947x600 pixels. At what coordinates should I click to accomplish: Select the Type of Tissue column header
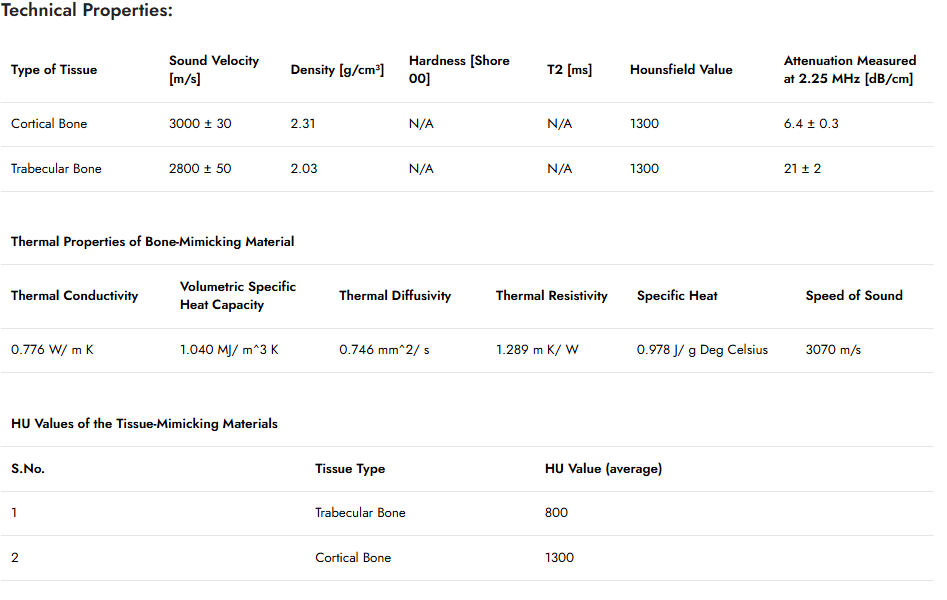point(54,69)
